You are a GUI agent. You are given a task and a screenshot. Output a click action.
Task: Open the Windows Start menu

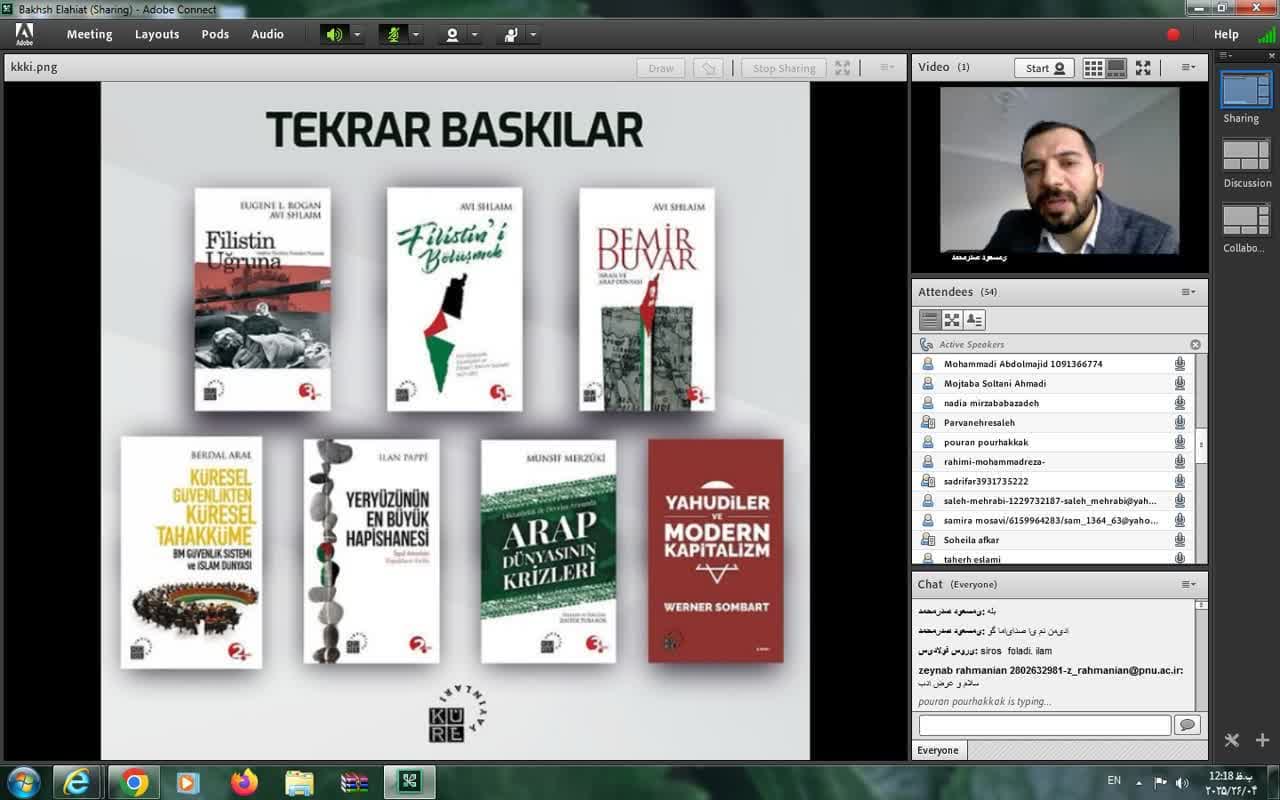[23, 781]
